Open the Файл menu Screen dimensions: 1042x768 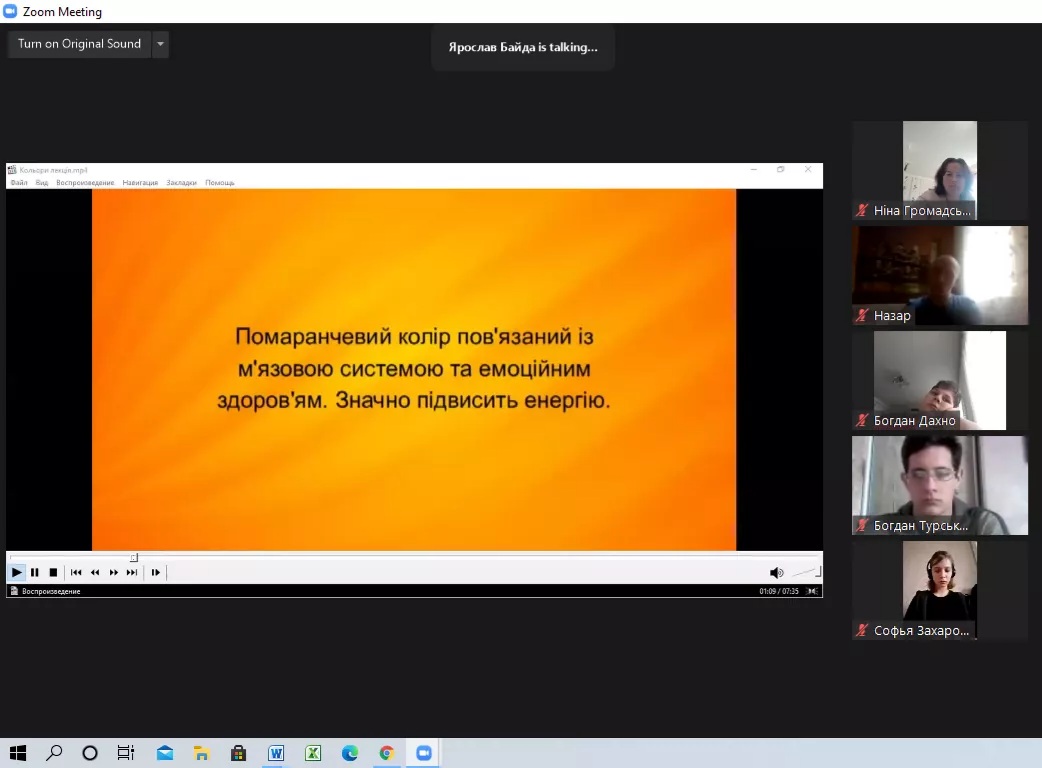(x=19, y=183)
